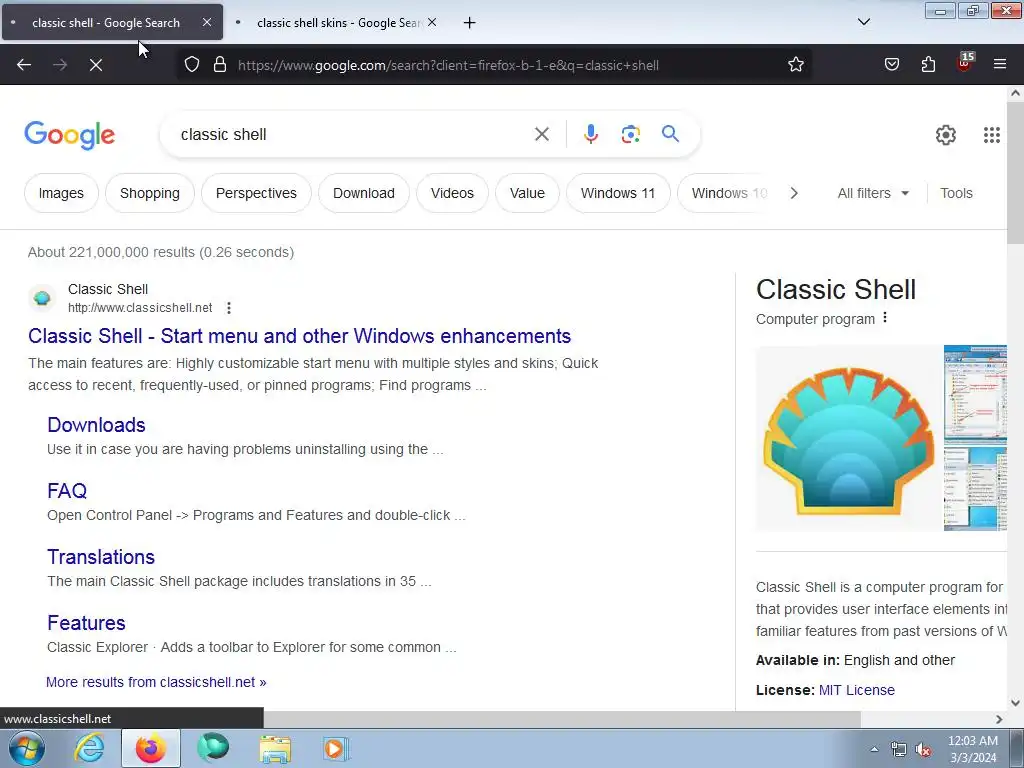Click the taskbar clock showing 12:03 AM
The image size is (1024, 768).
pos(972,749)
